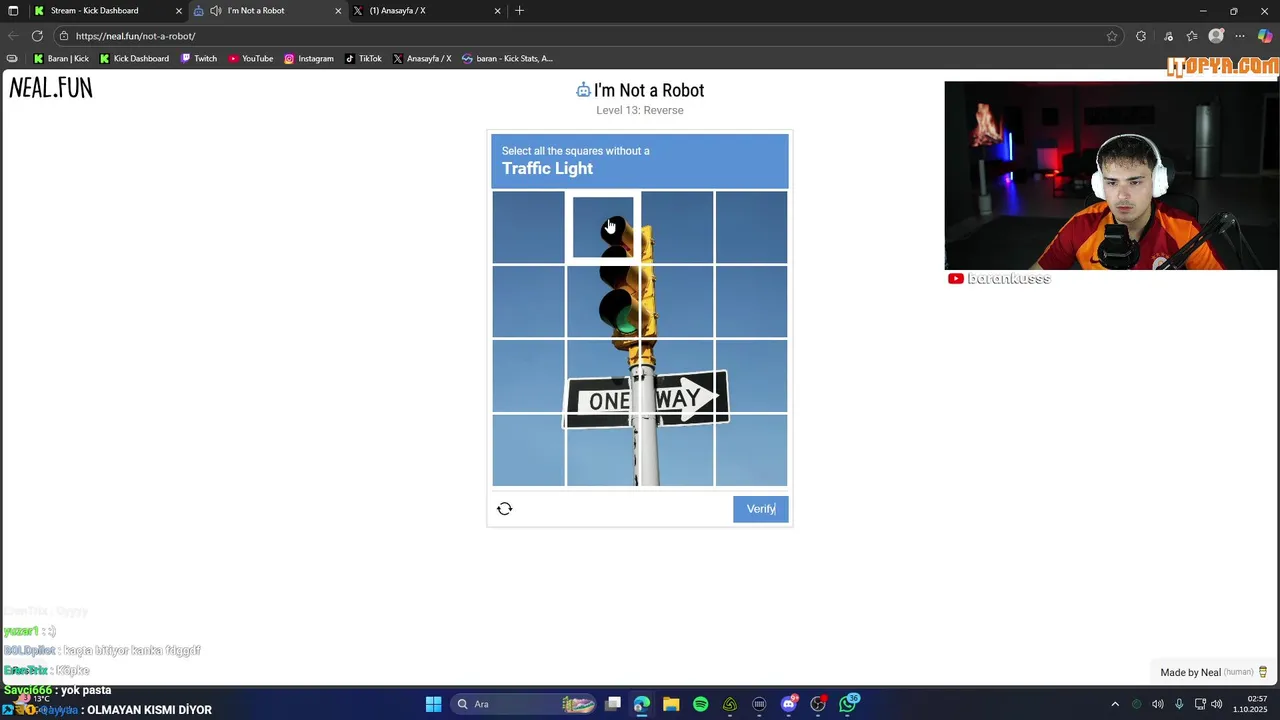Screen dimensions: 1280x720
Task: Open Task View from the taskbar
Action: 613,704
